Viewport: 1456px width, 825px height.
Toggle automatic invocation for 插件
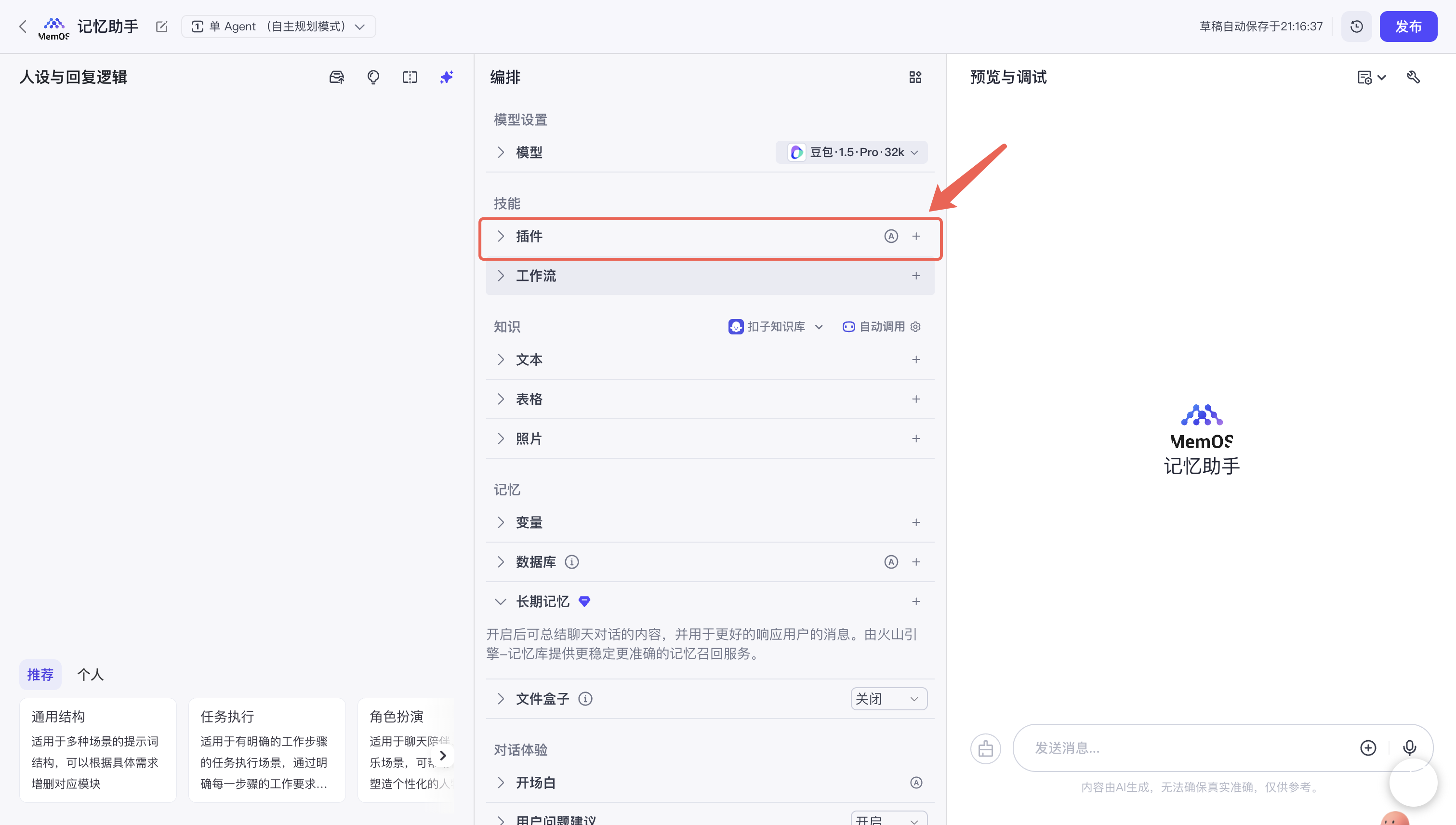coord(891,236)
